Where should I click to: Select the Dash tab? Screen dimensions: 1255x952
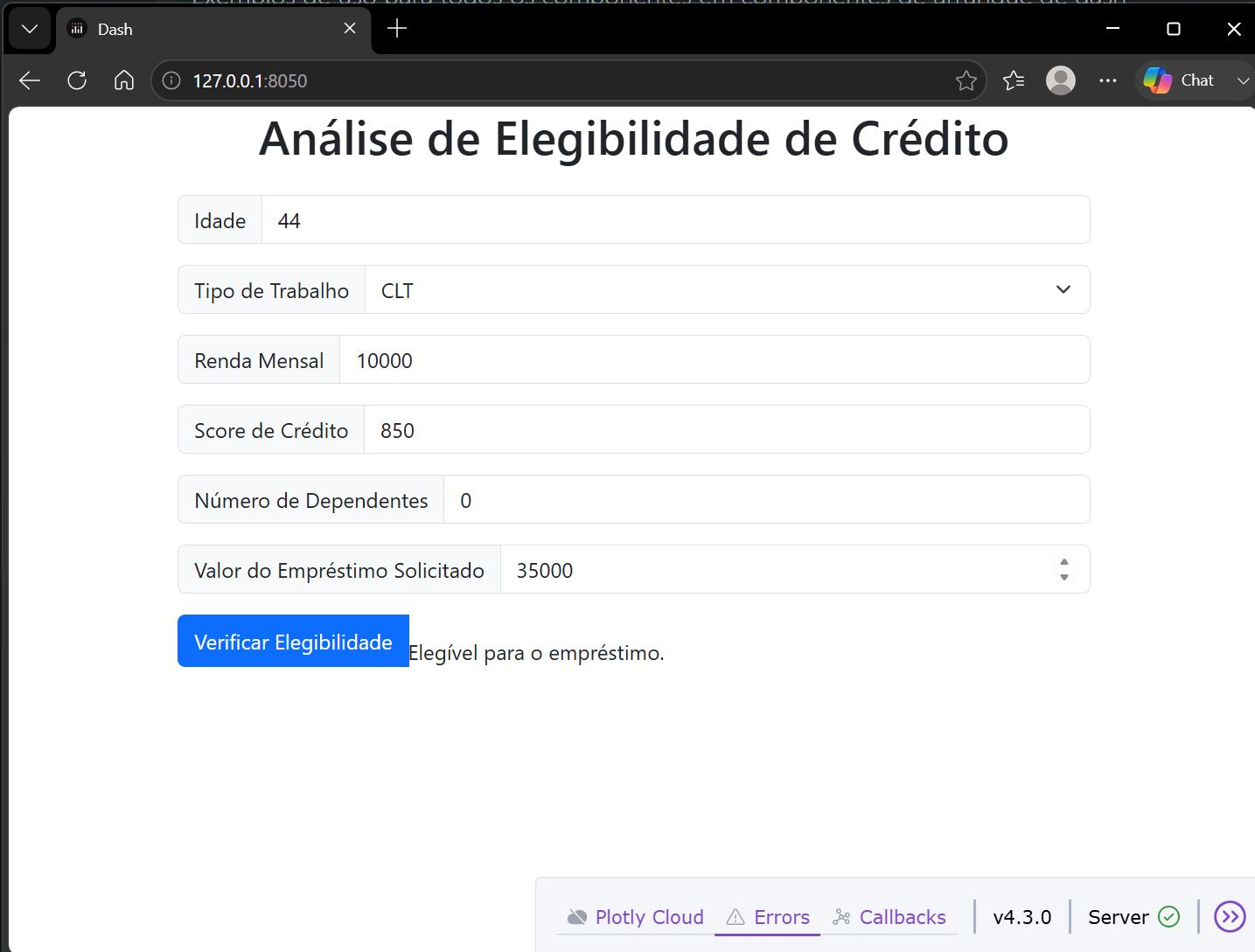tap(213, 29)
